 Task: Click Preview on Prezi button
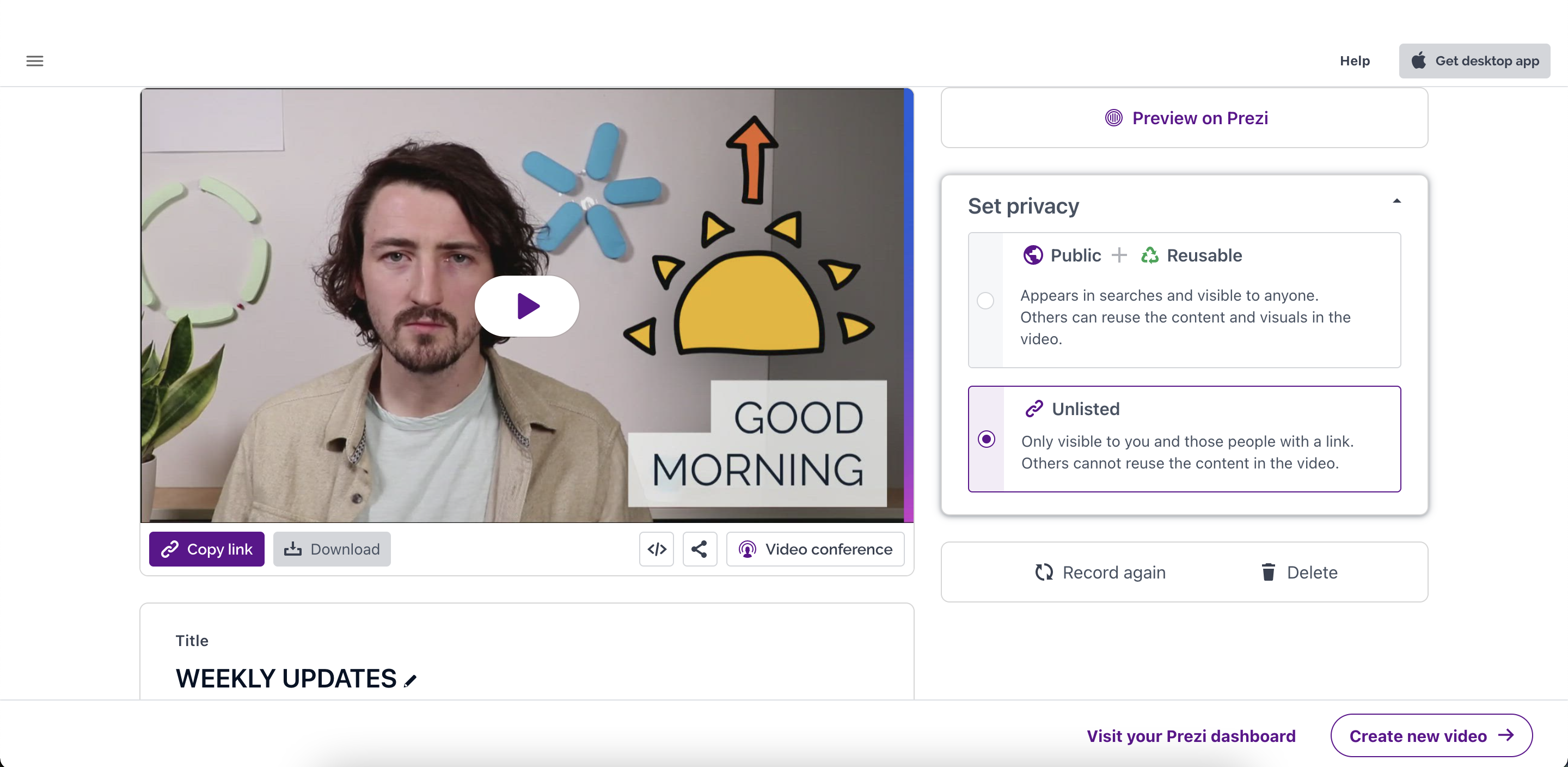click(1184, 118)
